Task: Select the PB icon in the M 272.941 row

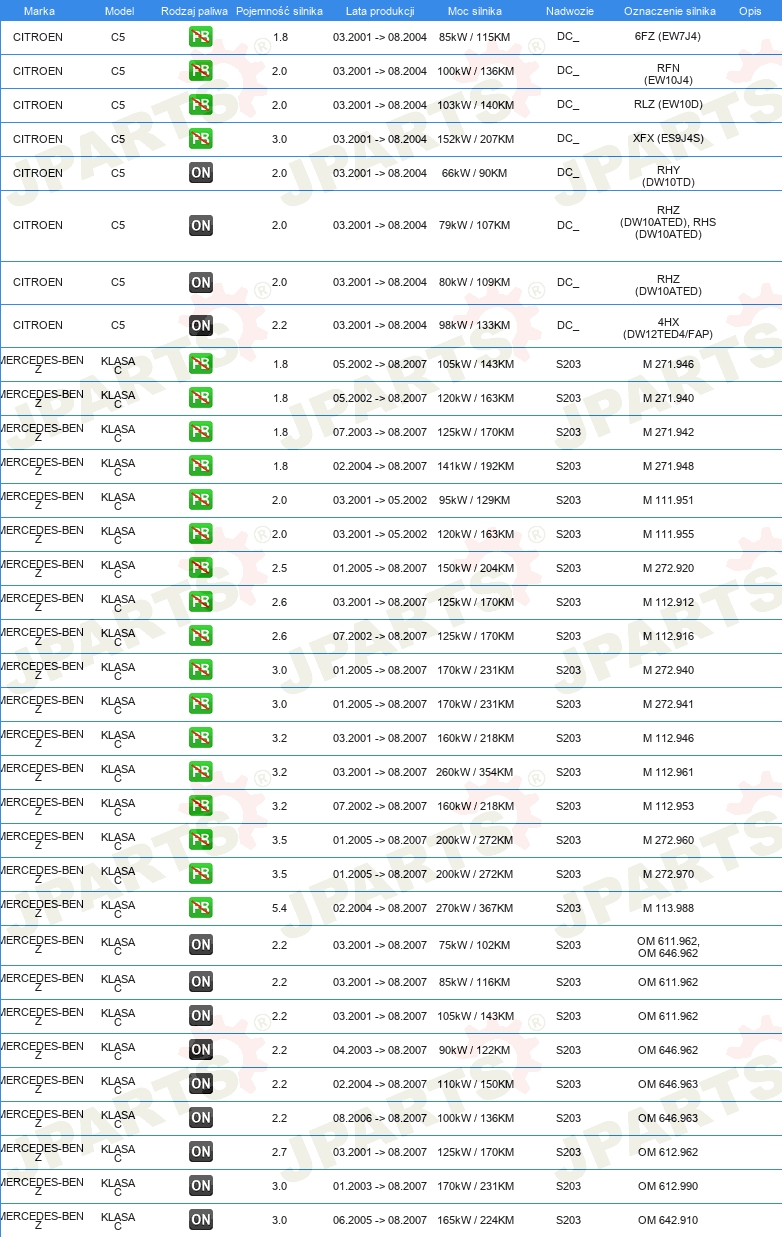Action: click(x=201, y=704)
